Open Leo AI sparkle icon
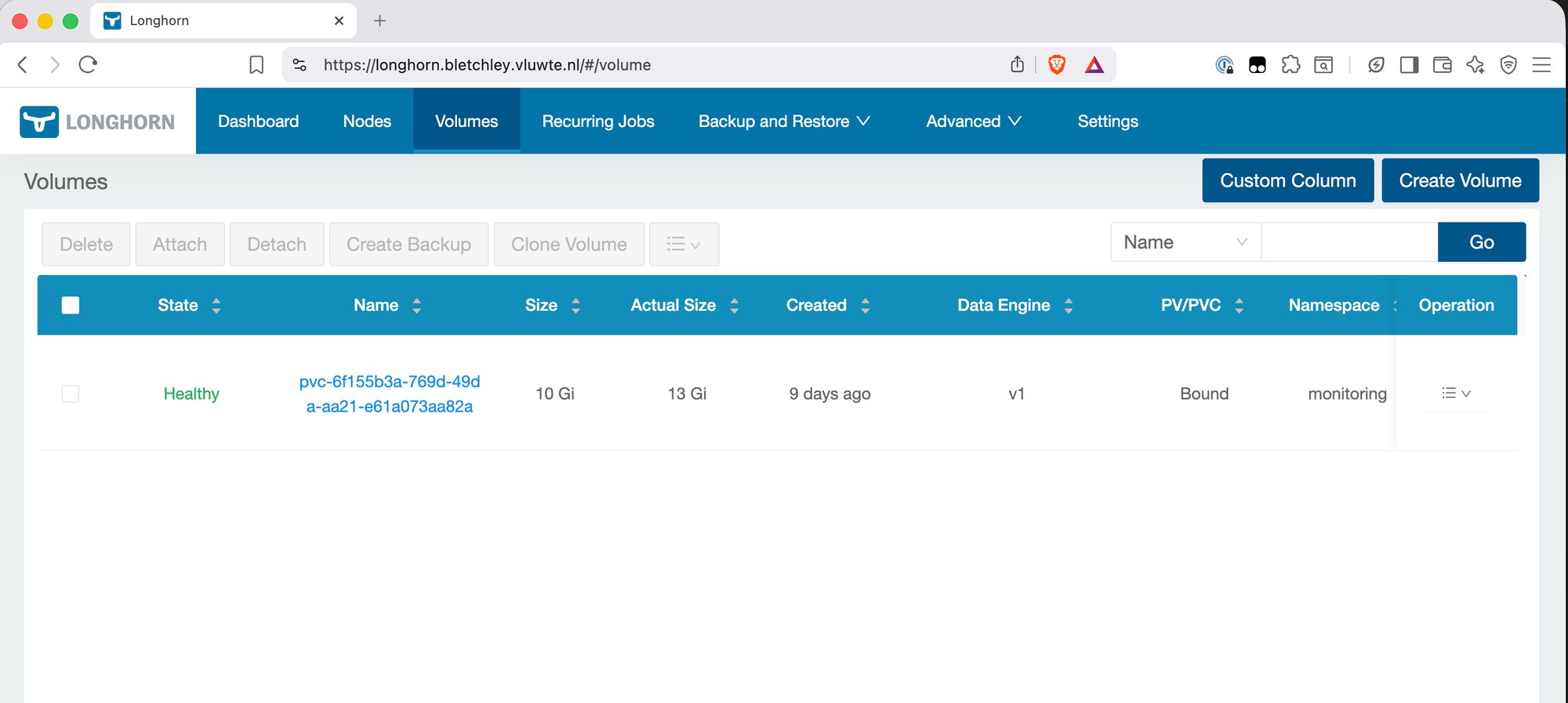 [x=1475, y=65]
